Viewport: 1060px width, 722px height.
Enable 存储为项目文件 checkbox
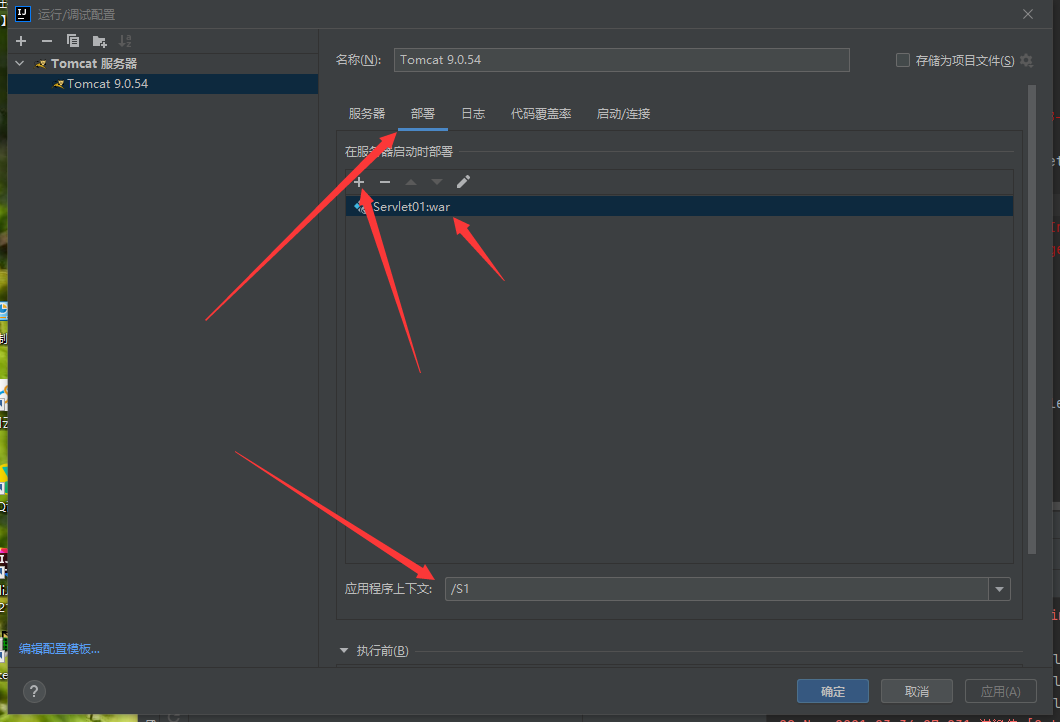tap(902, 60)
